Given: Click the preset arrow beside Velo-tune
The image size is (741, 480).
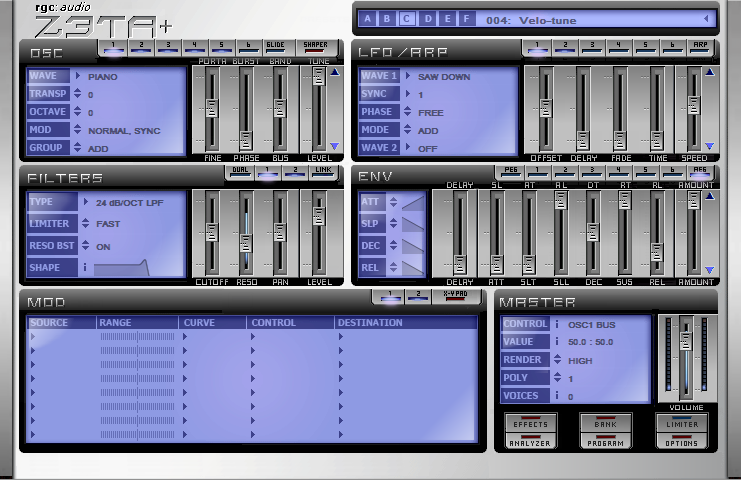Looking at the screenshot, I should click(x=706, y=19).
